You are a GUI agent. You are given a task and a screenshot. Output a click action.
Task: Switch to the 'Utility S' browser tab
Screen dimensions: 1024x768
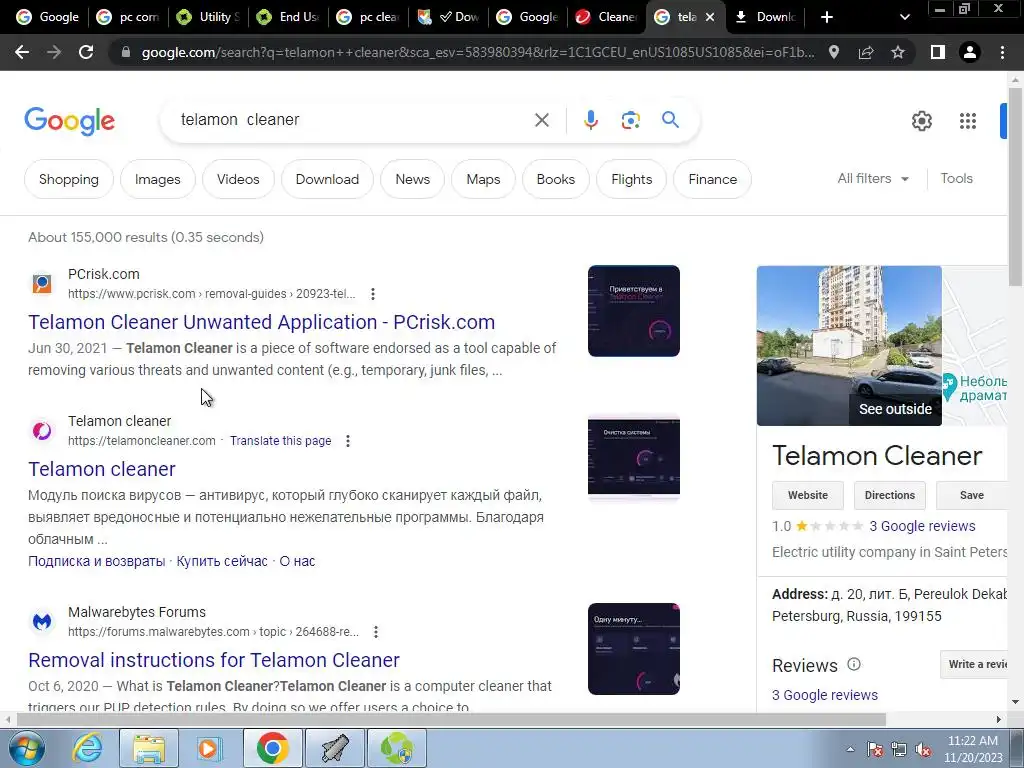(x=208, y=17)
